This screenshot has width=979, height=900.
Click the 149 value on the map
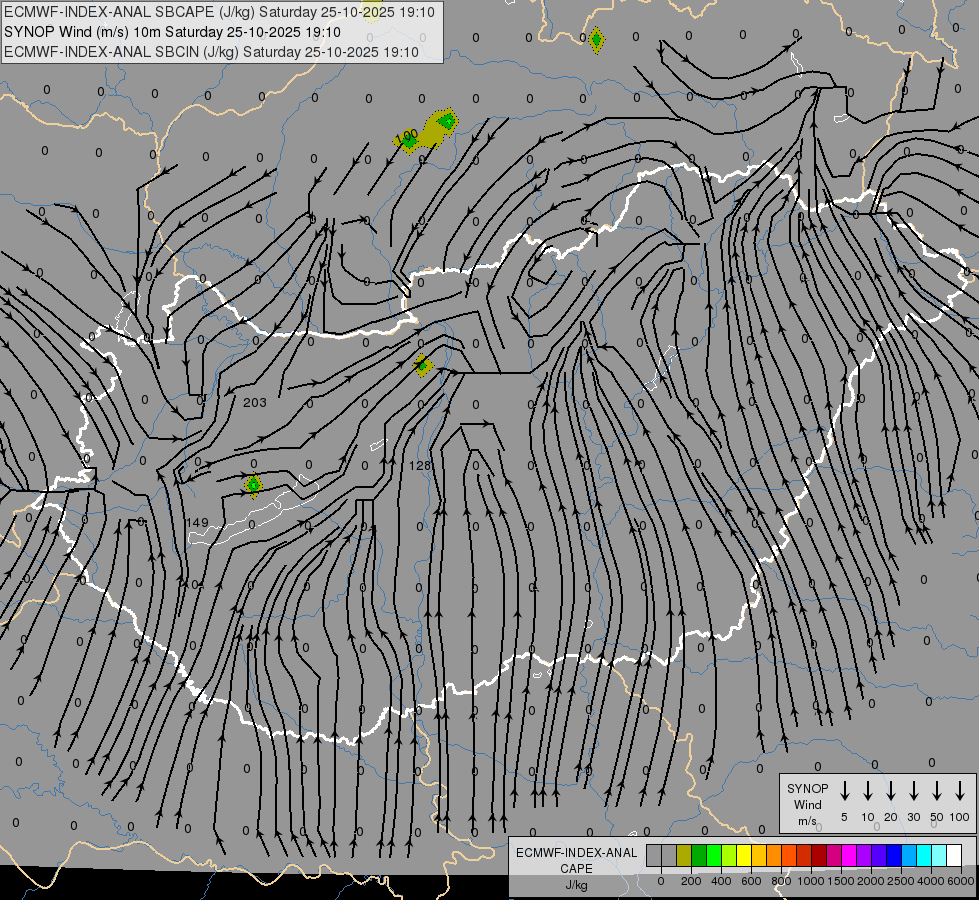click(197, 522)
